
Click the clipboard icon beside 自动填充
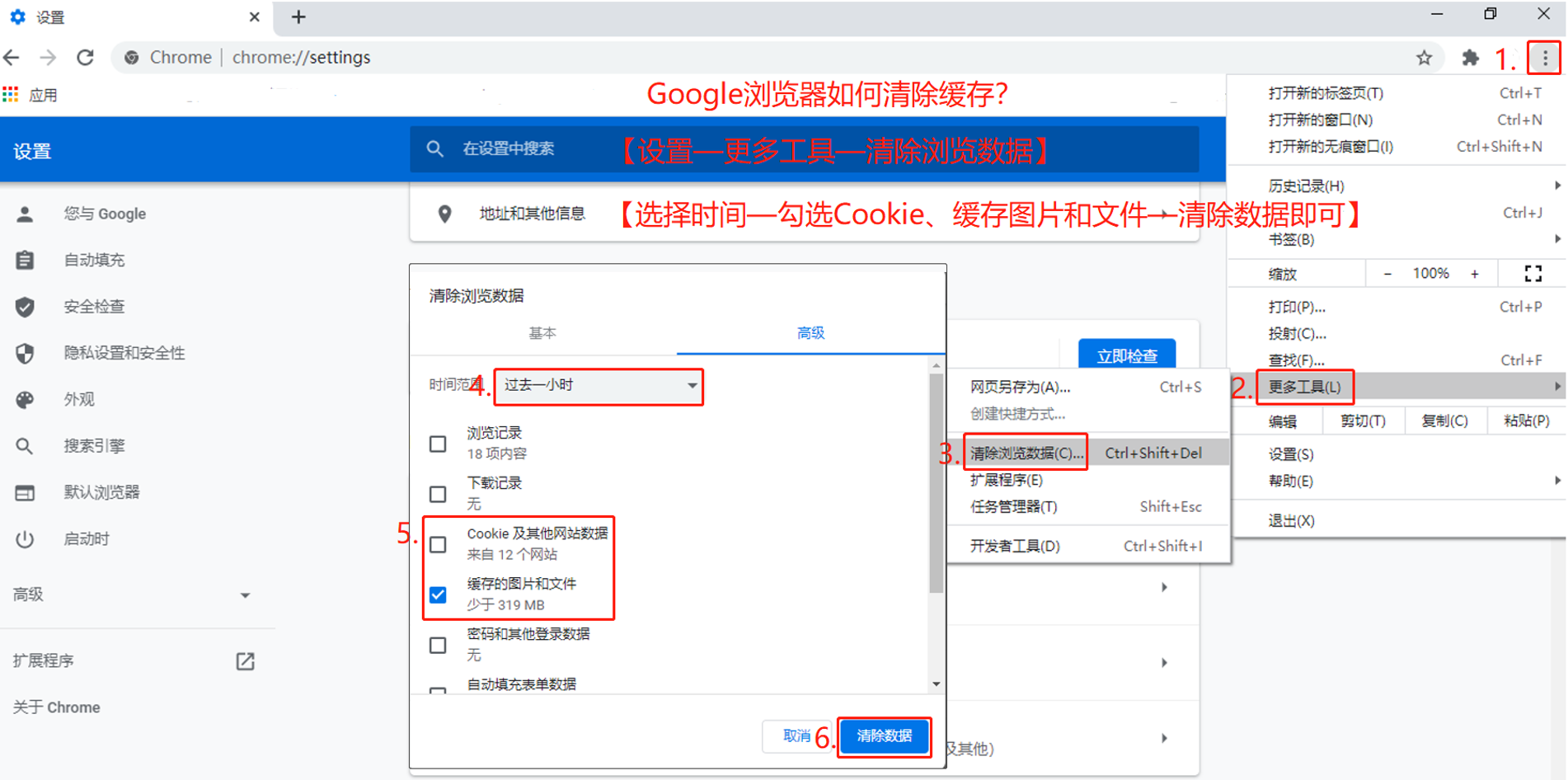(x=25, y=261)
